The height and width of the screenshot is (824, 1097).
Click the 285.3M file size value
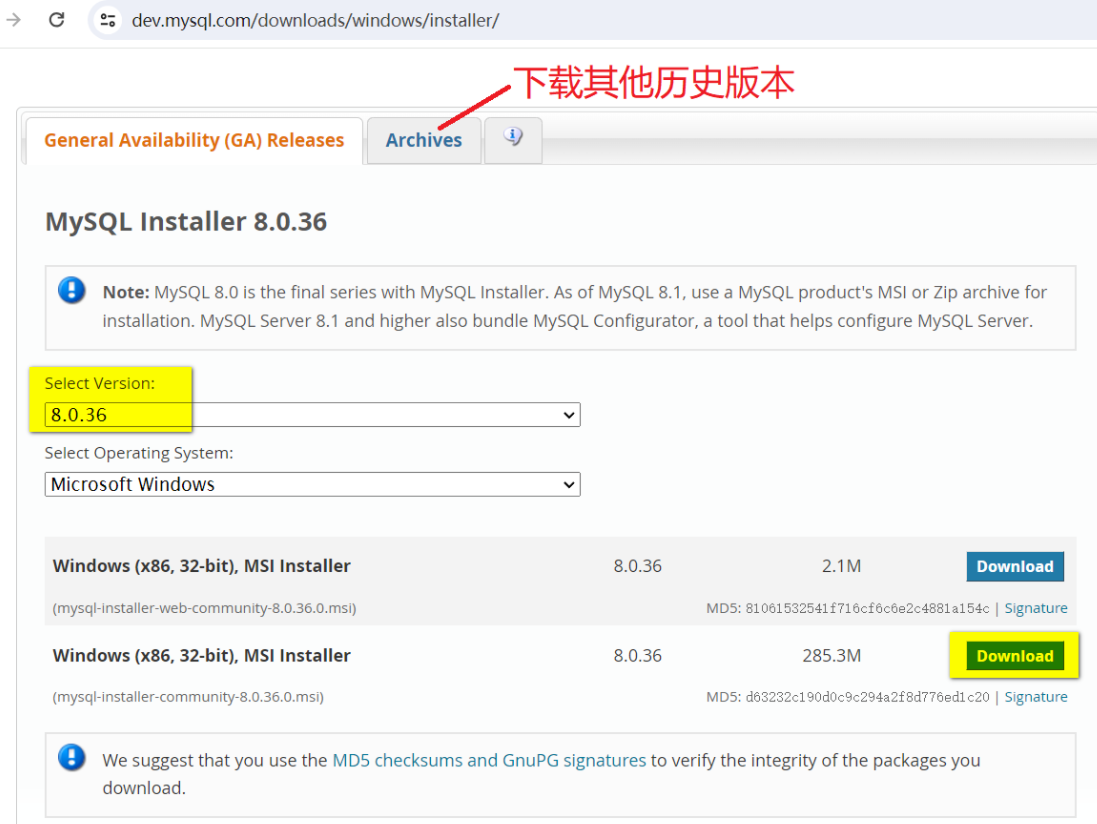pos(832,655)
